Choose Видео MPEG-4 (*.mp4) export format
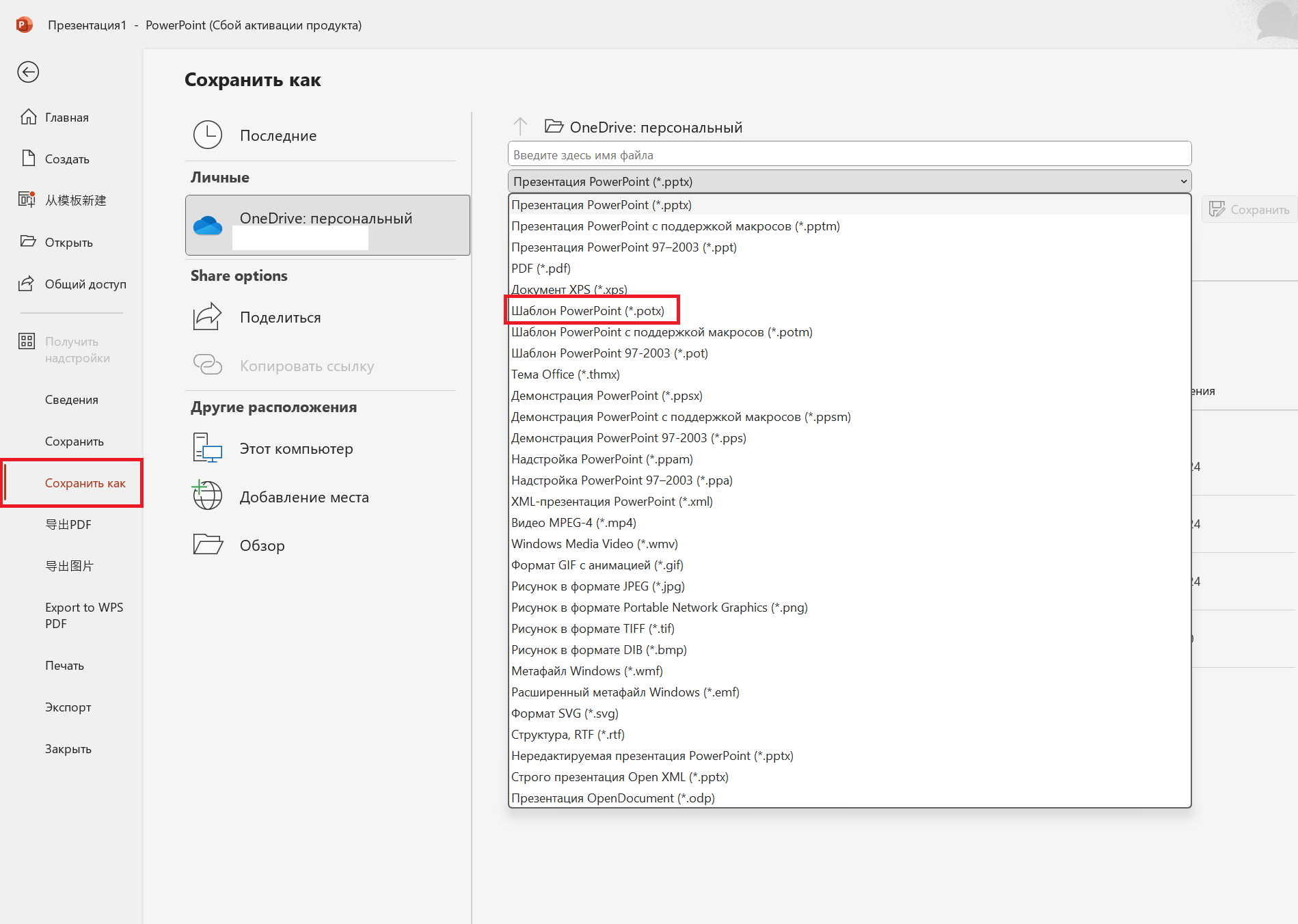Image resolution: width=1298 pixels, height=924 pixels. pyautogui.click(x=573, y=522)
